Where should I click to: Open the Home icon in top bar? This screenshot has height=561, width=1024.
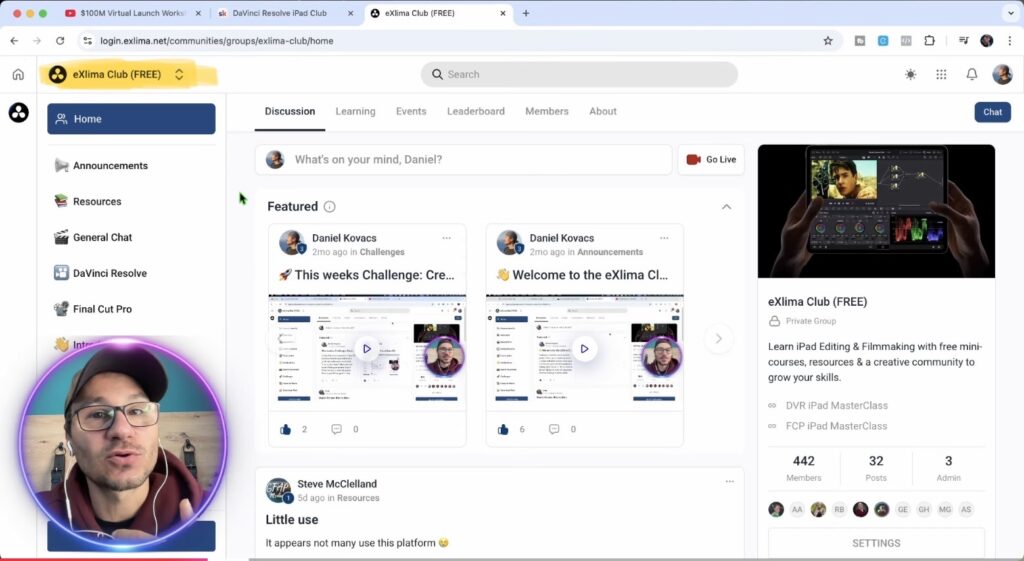coord(18,74)
